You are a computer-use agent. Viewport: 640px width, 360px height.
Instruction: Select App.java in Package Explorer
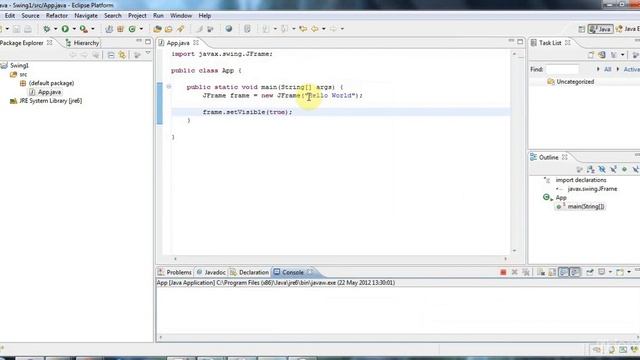pos(49,92)
